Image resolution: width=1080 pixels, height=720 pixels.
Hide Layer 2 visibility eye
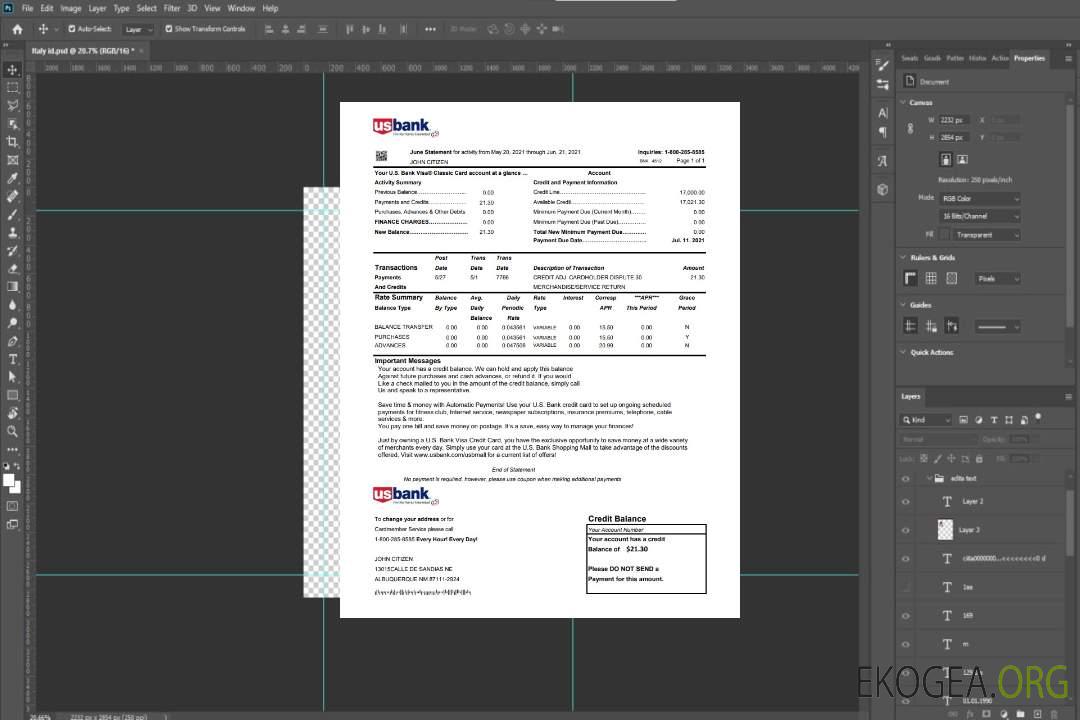(906, 502)
